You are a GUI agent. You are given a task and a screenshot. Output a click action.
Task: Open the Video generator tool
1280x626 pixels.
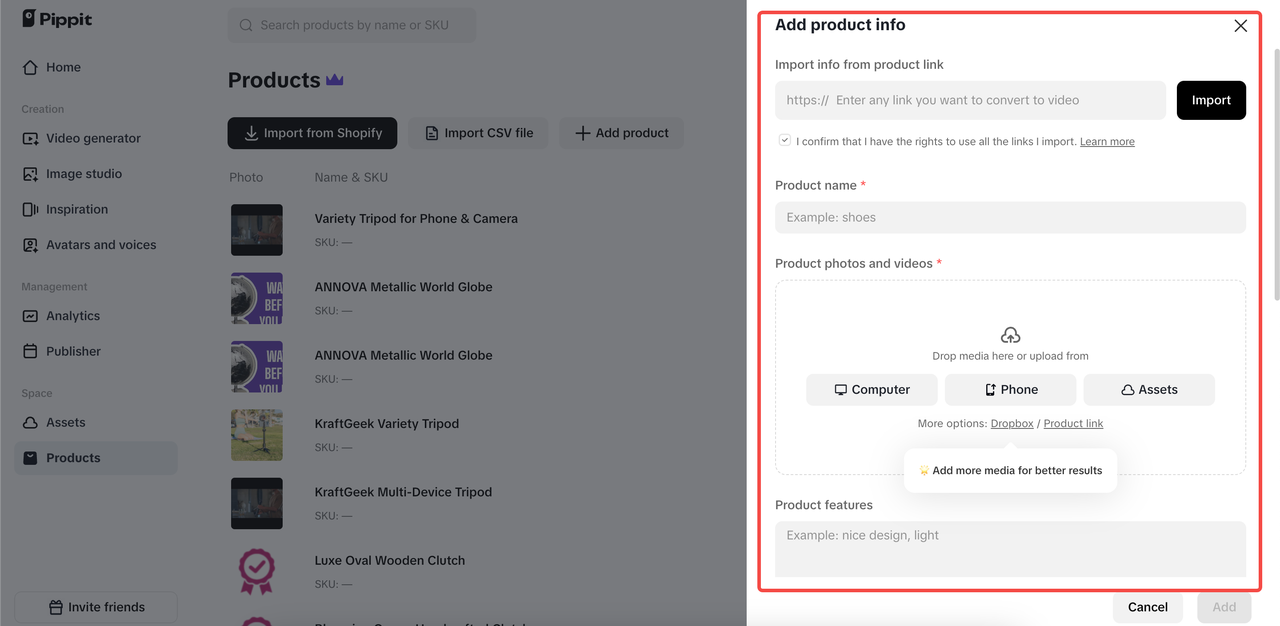pos(94,138)
